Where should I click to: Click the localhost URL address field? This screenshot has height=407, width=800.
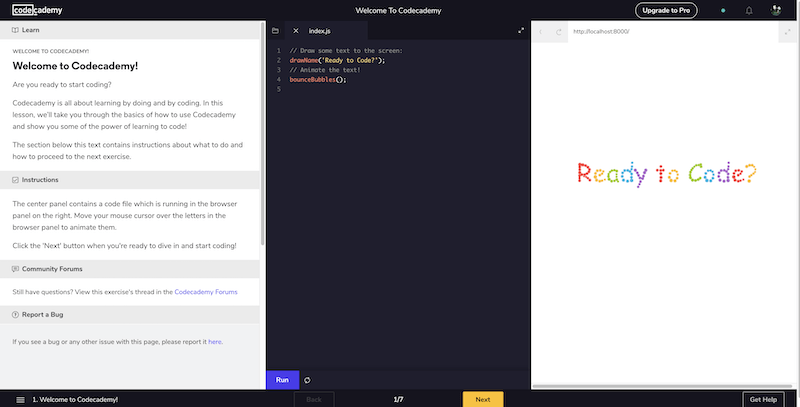tap(673, 32)
